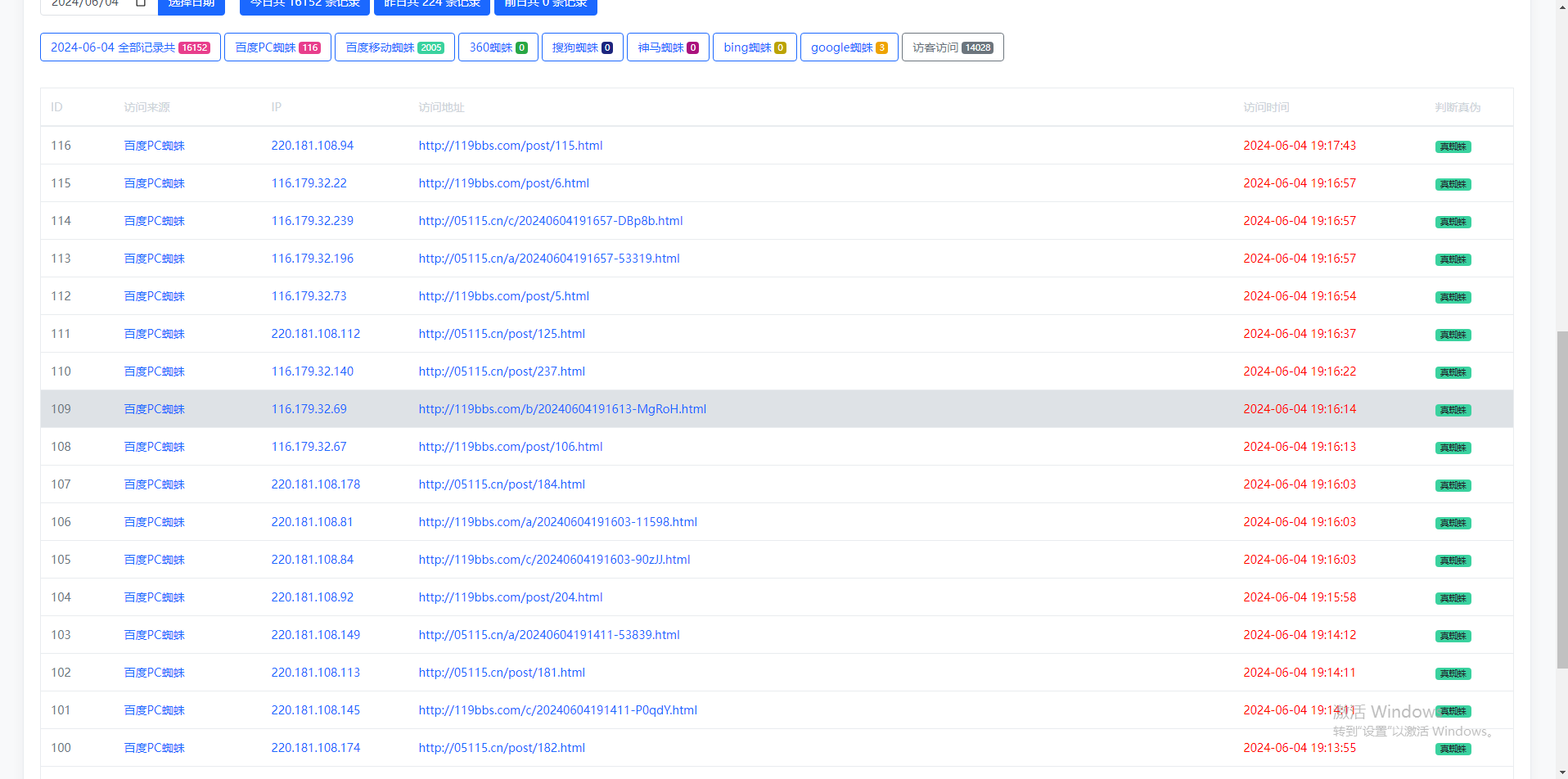Click the 今日共 16152 条记录 button
This screenshot has height=779, width=1568.
pos(304,5)
